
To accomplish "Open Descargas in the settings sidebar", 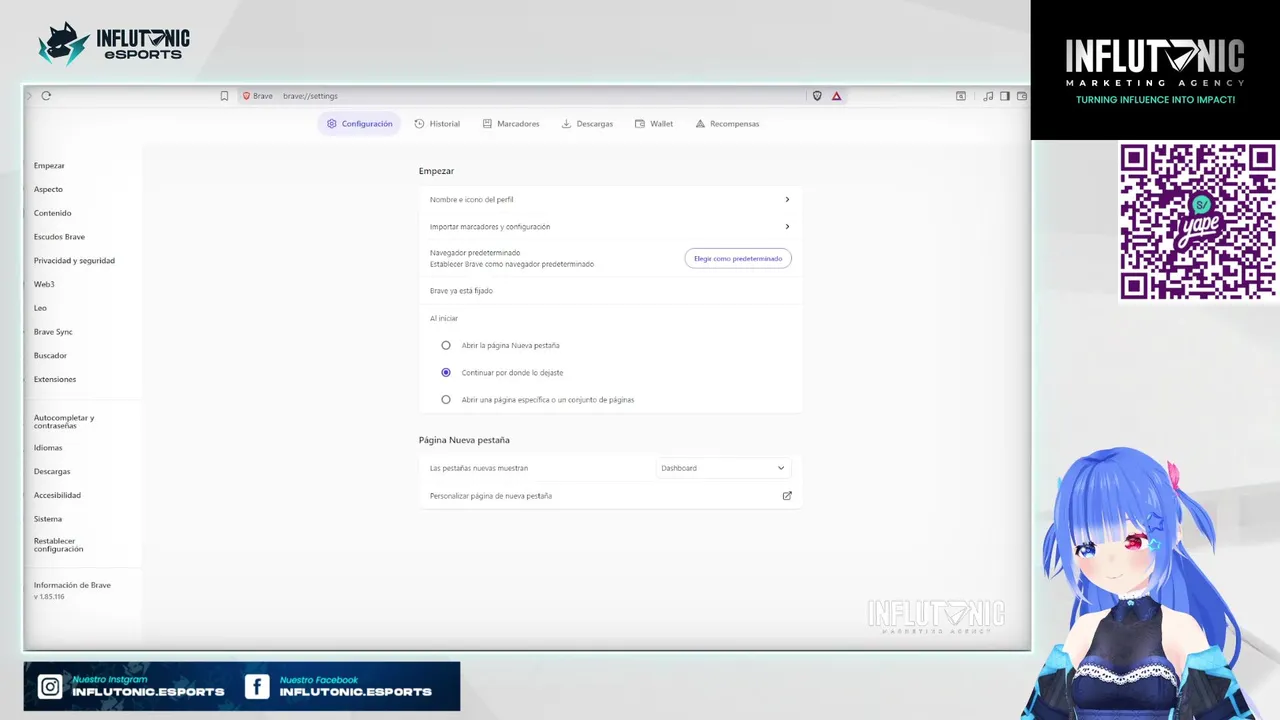I will (52, 471).
